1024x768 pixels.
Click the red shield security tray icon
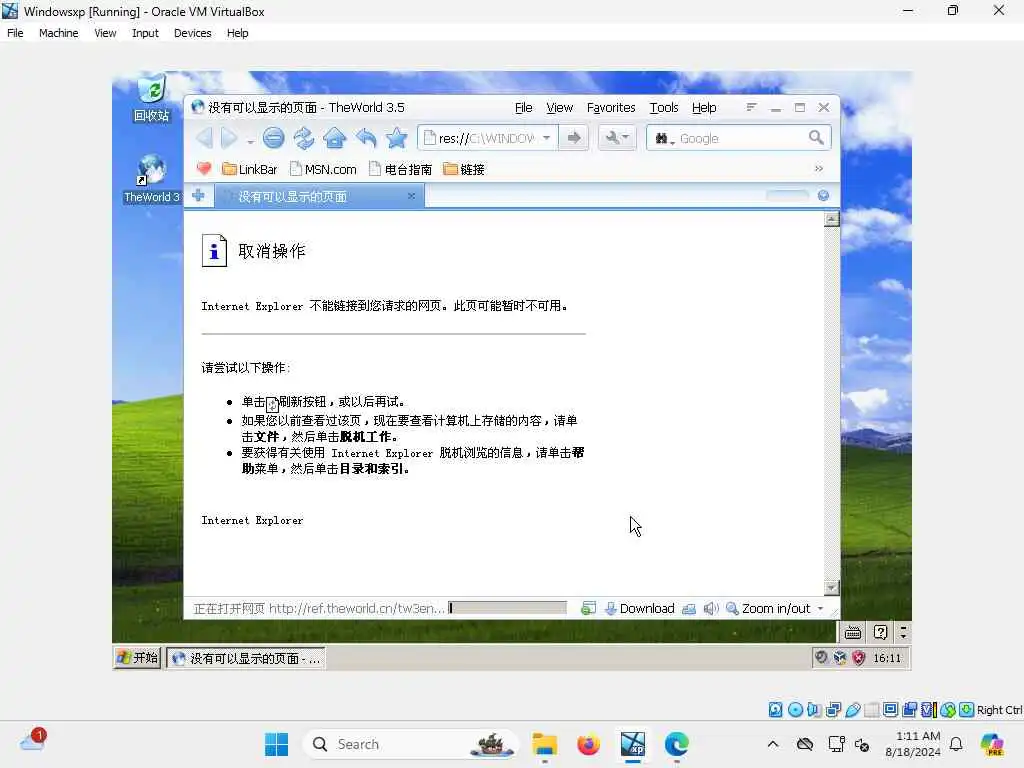tap(859, 658)
